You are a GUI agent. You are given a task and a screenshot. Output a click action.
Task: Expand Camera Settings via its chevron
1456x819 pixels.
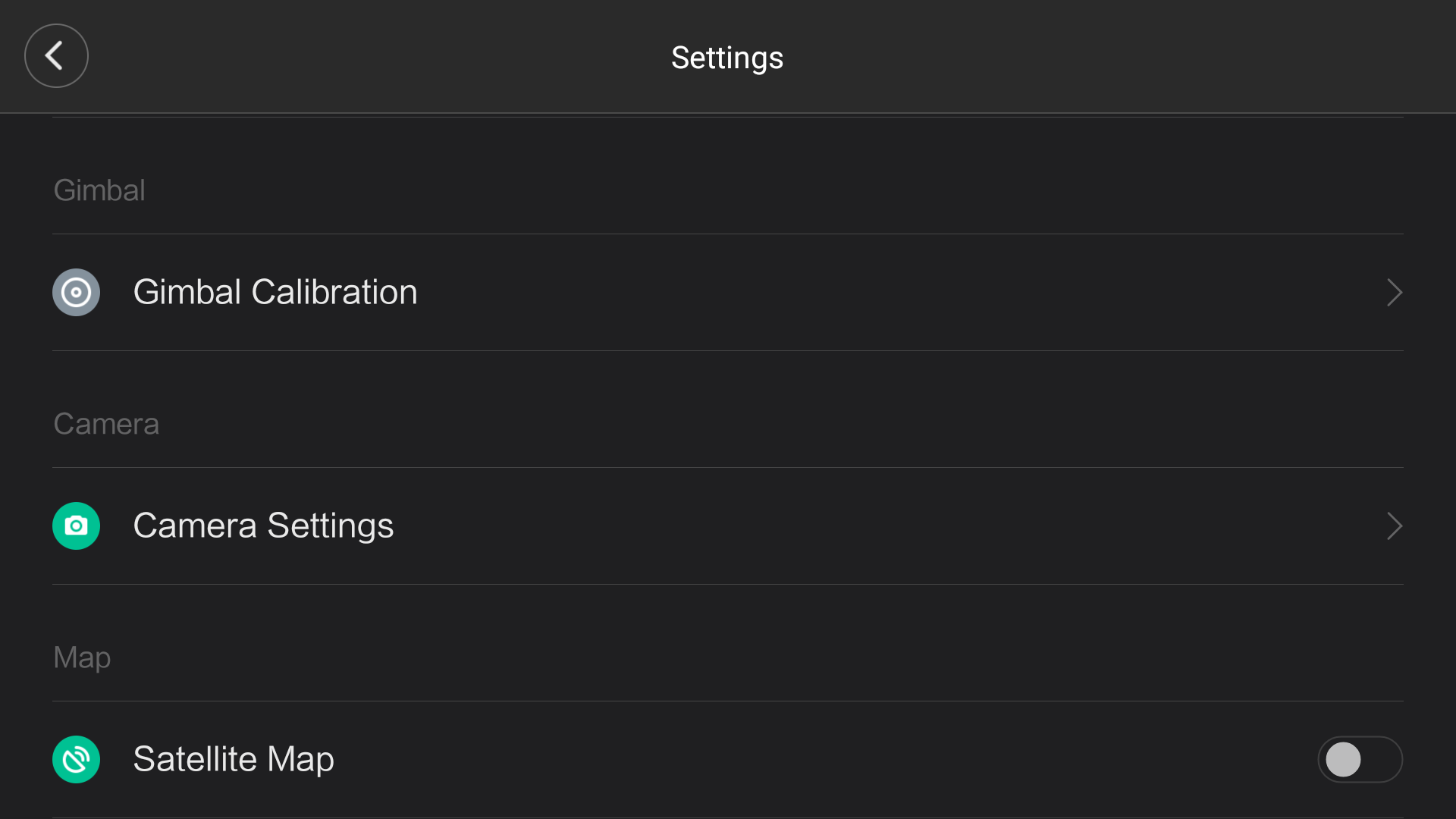1394,526
